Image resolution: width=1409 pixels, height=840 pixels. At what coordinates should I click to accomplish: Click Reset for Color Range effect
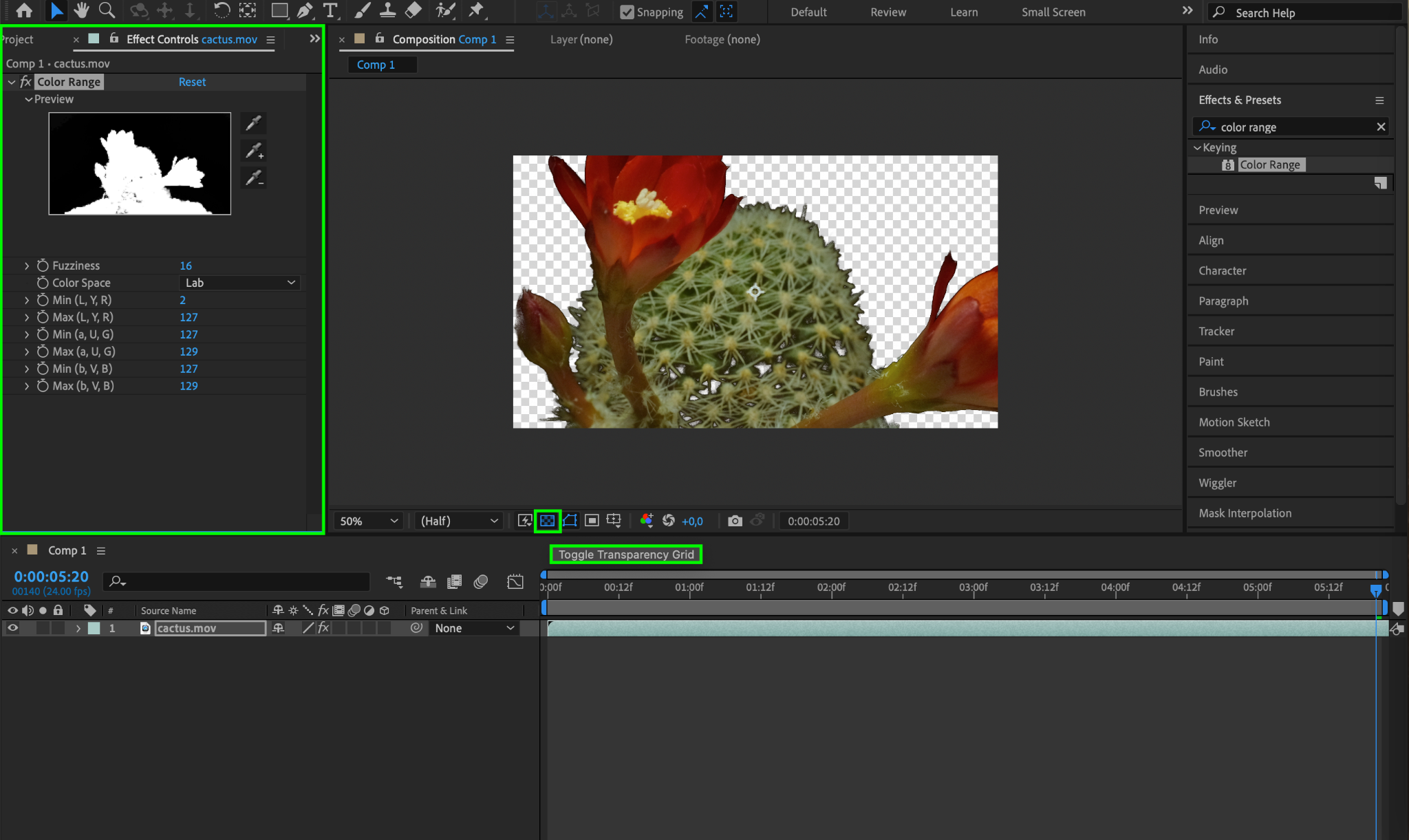tap(192, 82)
